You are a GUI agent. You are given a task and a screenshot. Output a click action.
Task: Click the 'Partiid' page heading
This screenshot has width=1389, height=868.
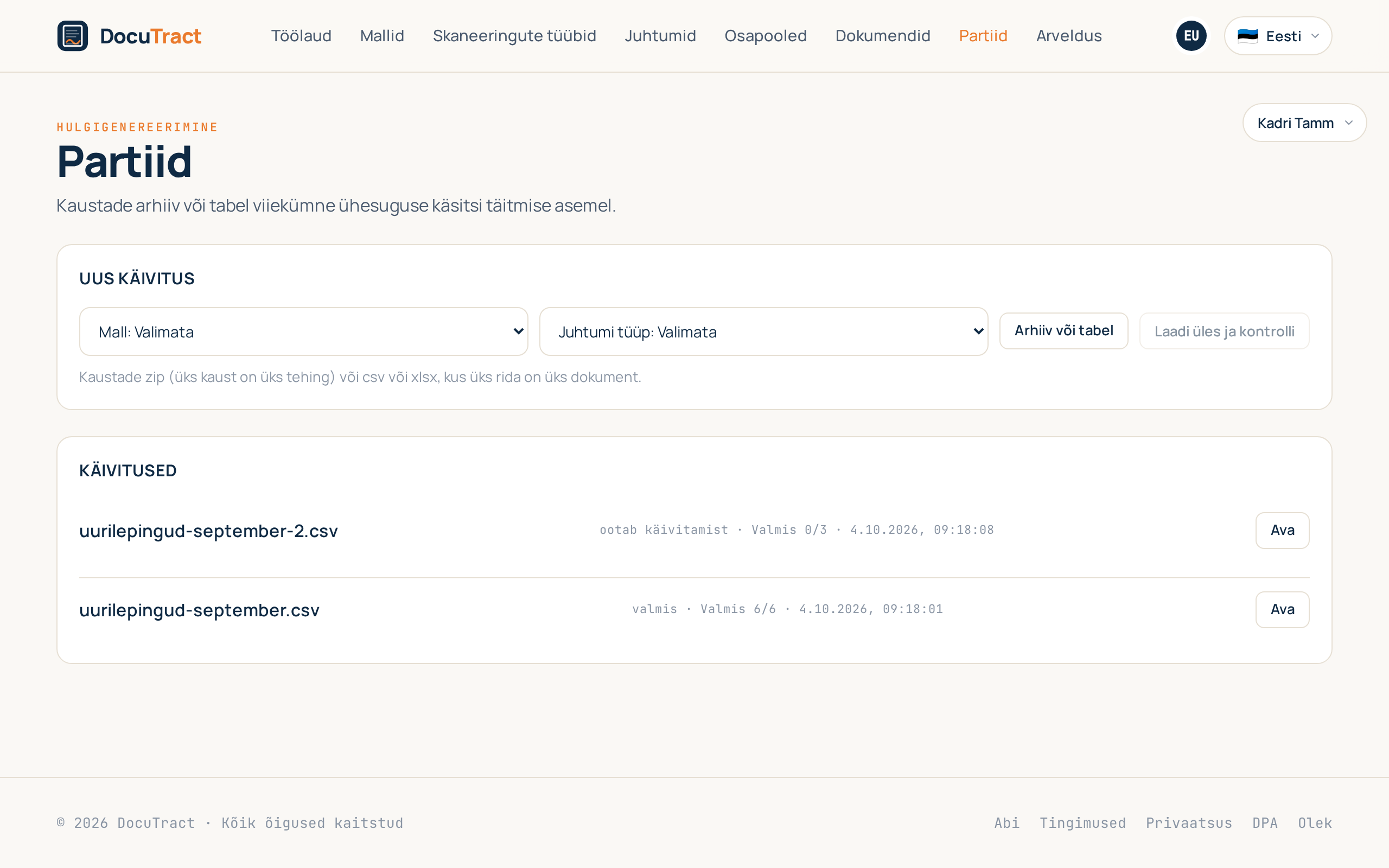click(x=124, y=162)
